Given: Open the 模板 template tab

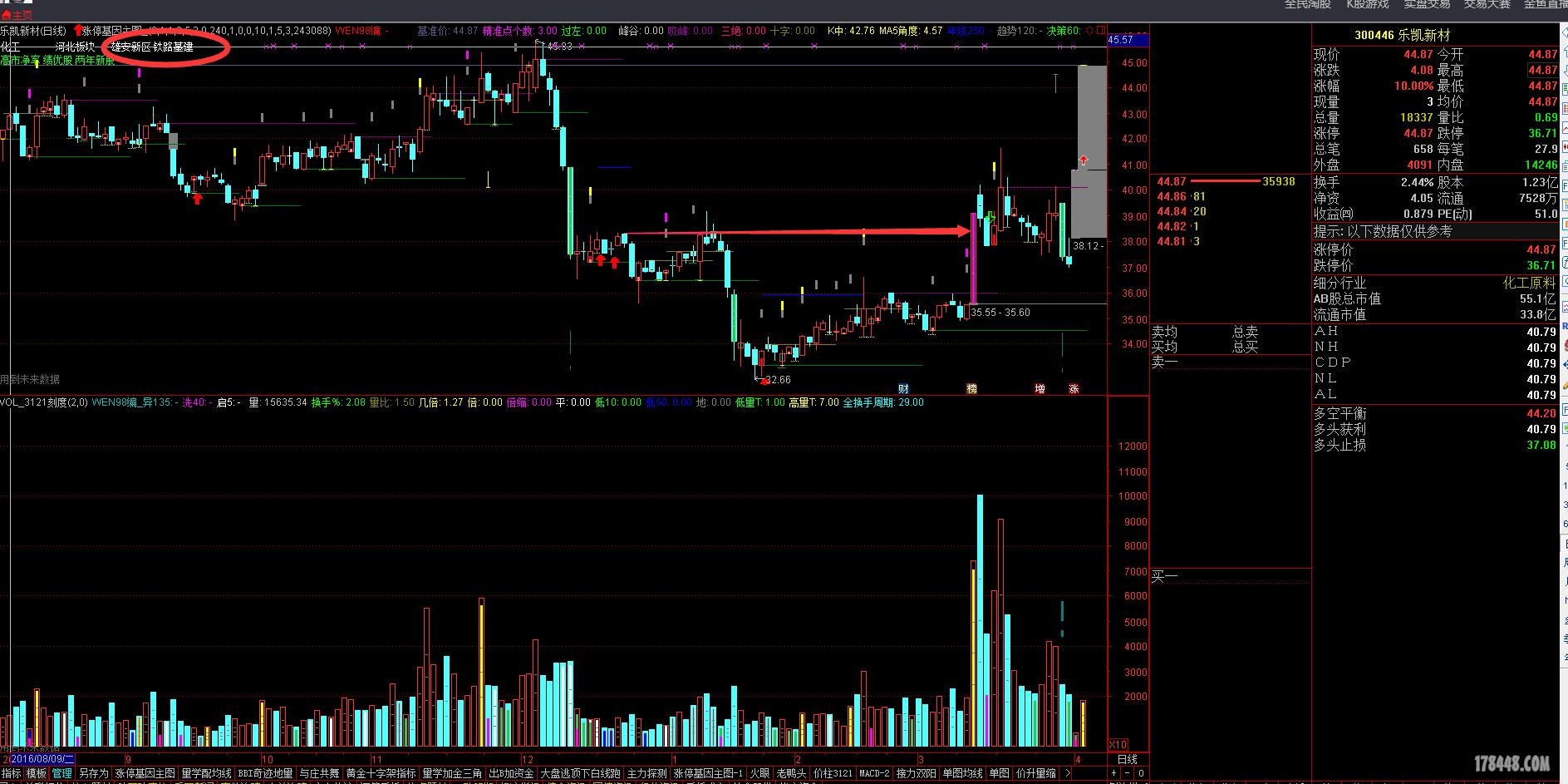Looking at the screenshot, I should (36, 773).
